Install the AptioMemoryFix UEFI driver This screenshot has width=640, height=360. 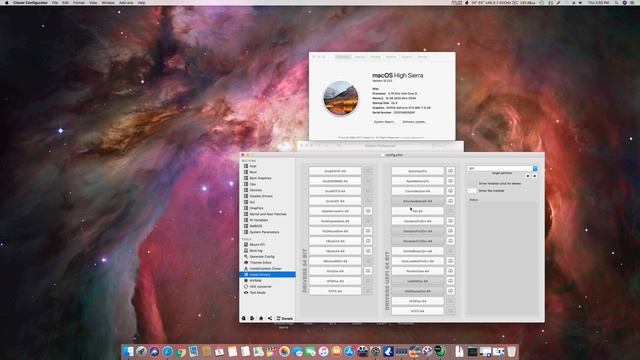417,181
